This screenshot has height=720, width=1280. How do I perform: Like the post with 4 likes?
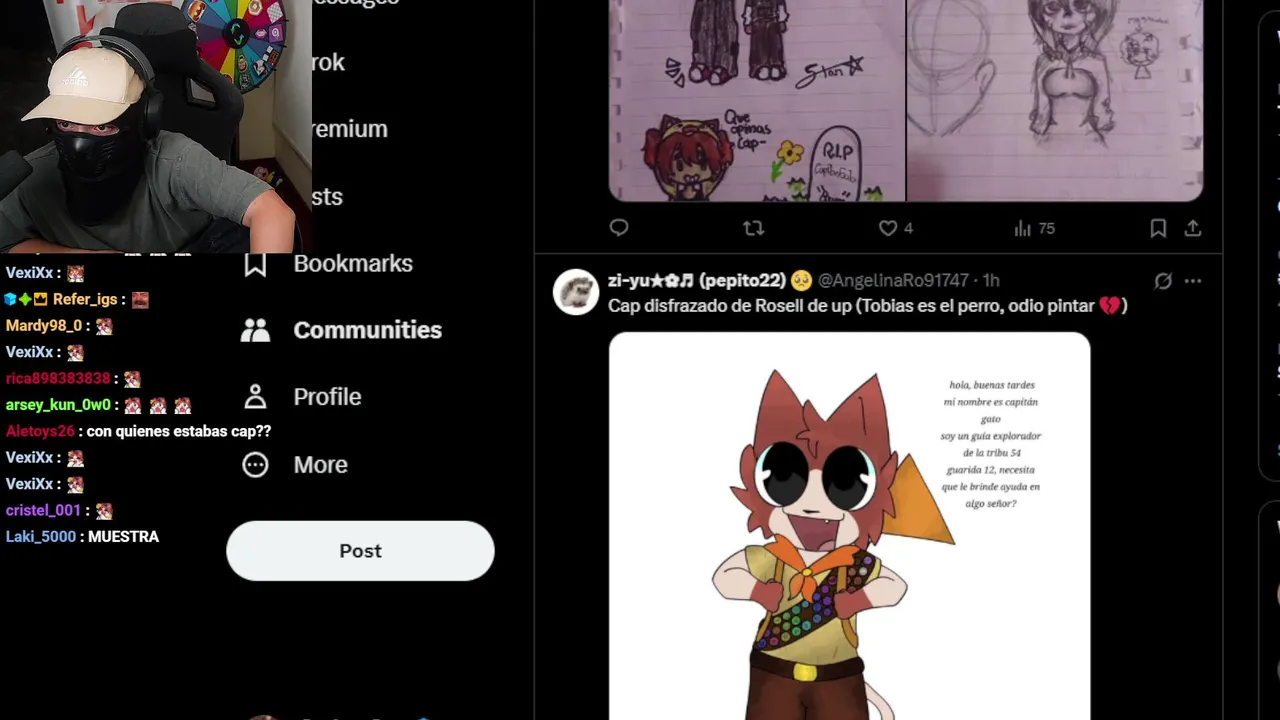tap(896, 228)
